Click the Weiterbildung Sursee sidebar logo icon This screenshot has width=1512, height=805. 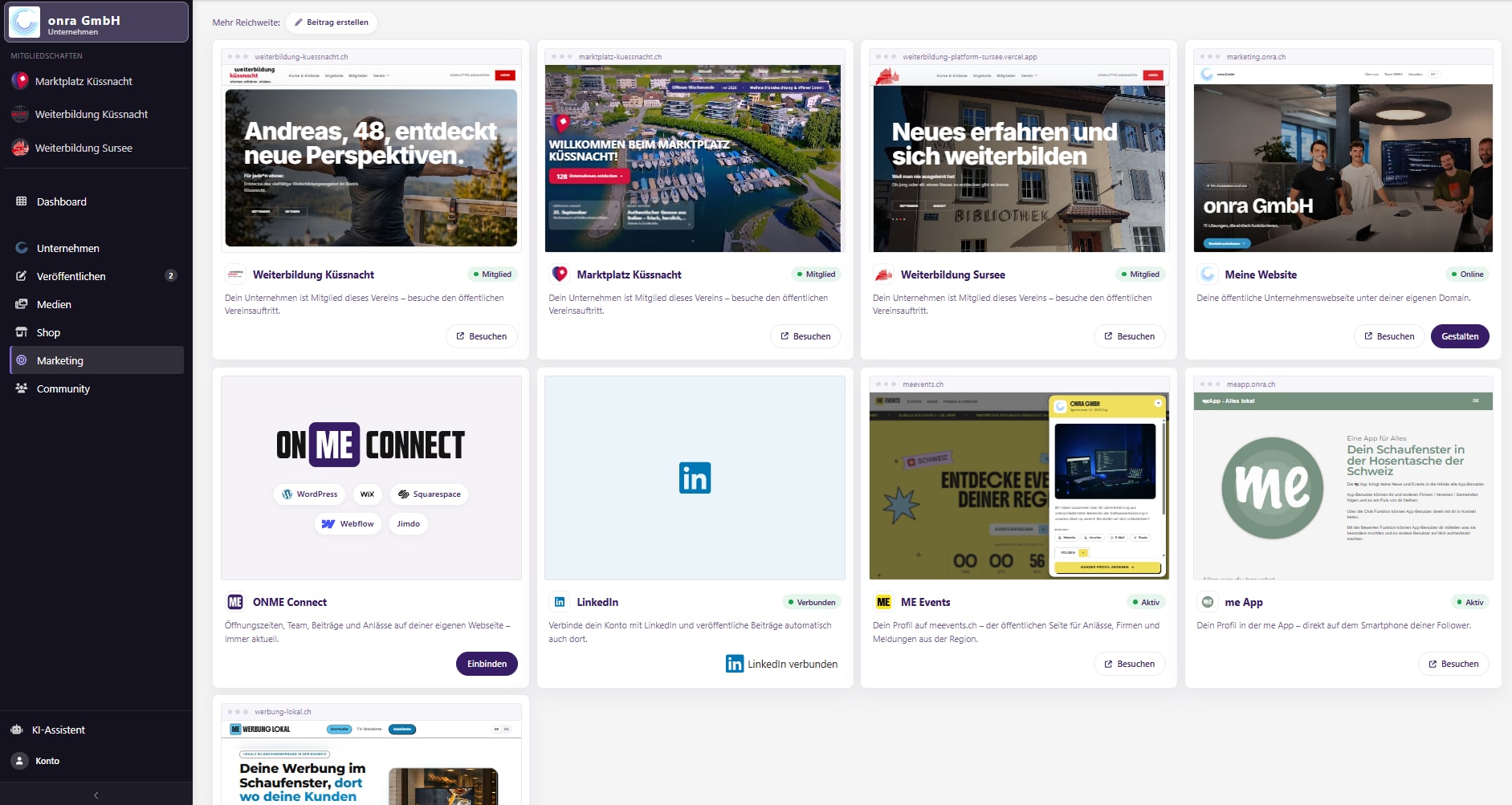click(20, 148)
